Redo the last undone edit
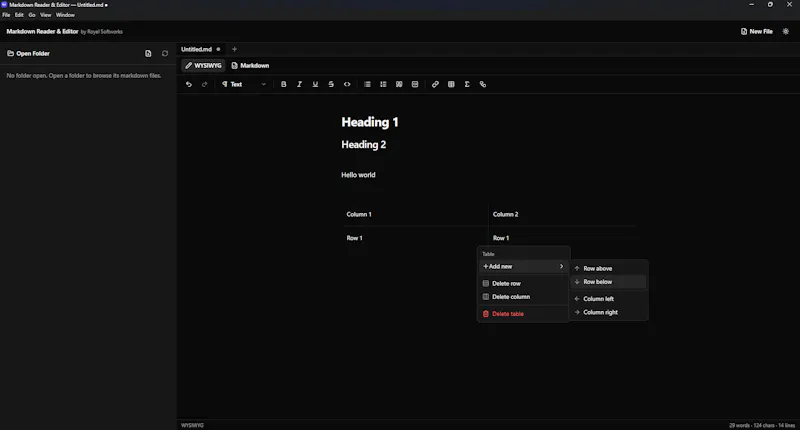The width and height of the screenshot is (800, 430). pyautogui.click(x=205, y=84)
